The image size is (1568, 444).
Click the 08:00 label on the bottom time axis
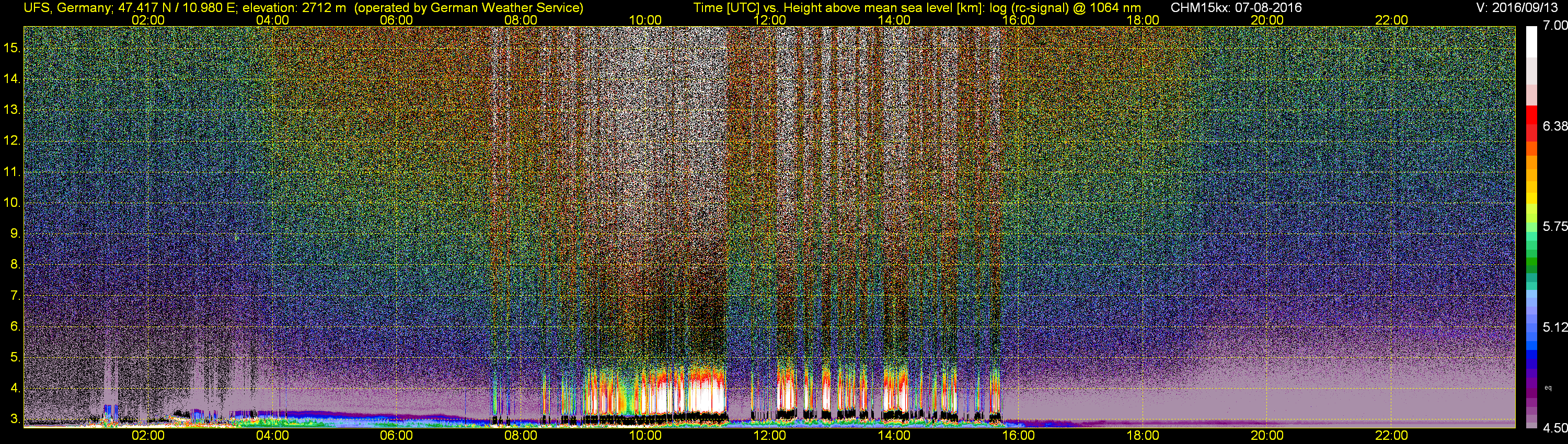(x=521, y=436)
